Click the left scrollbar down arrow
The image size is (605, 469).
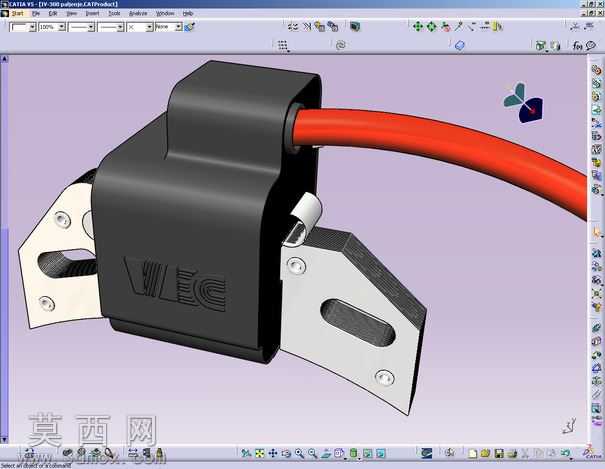click(x=4, y=440)
